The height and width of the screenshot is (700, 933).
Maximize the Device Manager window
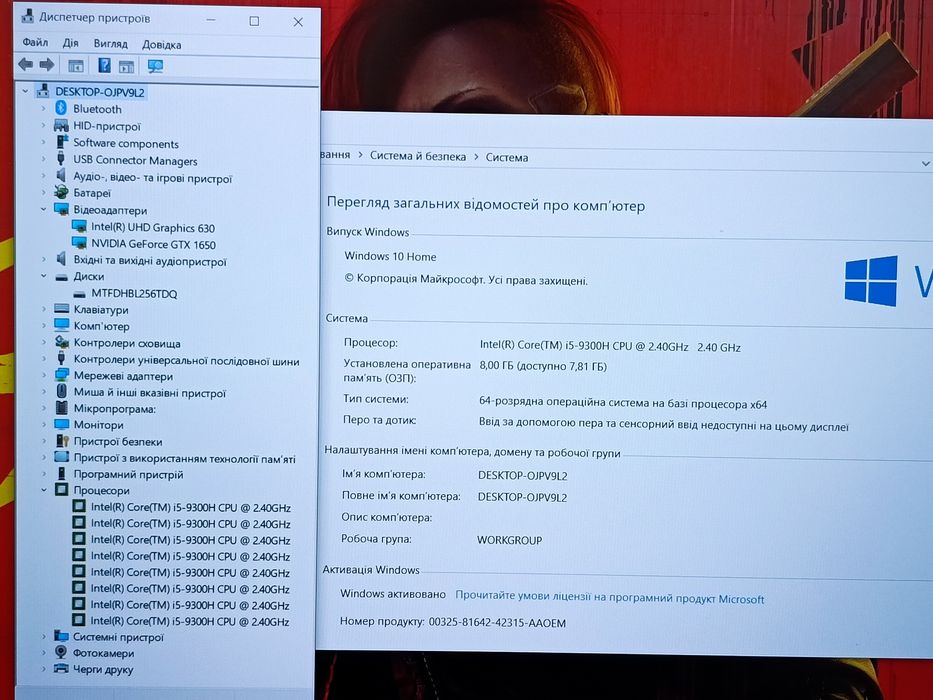[254, 21]
